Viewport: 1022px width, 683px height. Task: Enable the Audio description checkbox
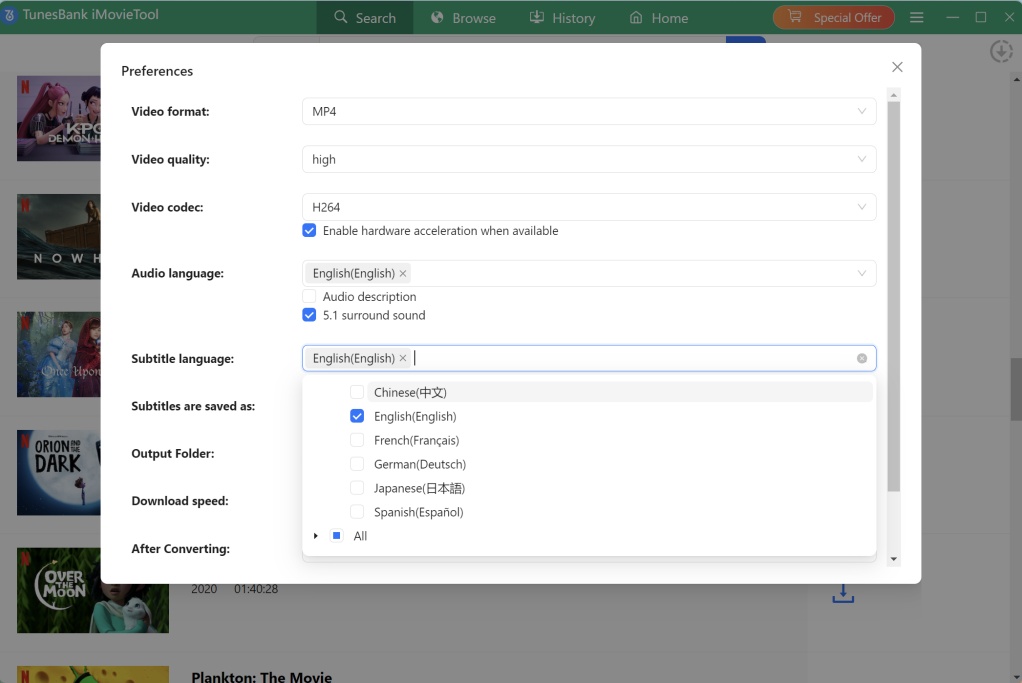tap(309, 297)
